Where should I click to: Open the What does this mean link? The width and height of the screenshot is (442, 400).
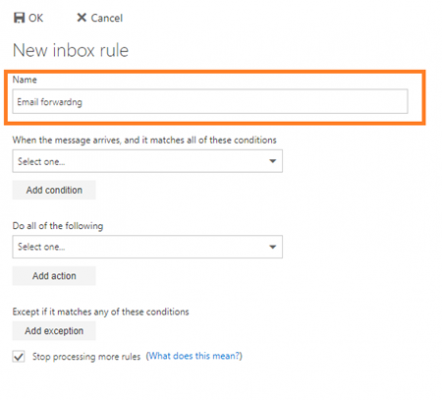(x=194, y=356)
